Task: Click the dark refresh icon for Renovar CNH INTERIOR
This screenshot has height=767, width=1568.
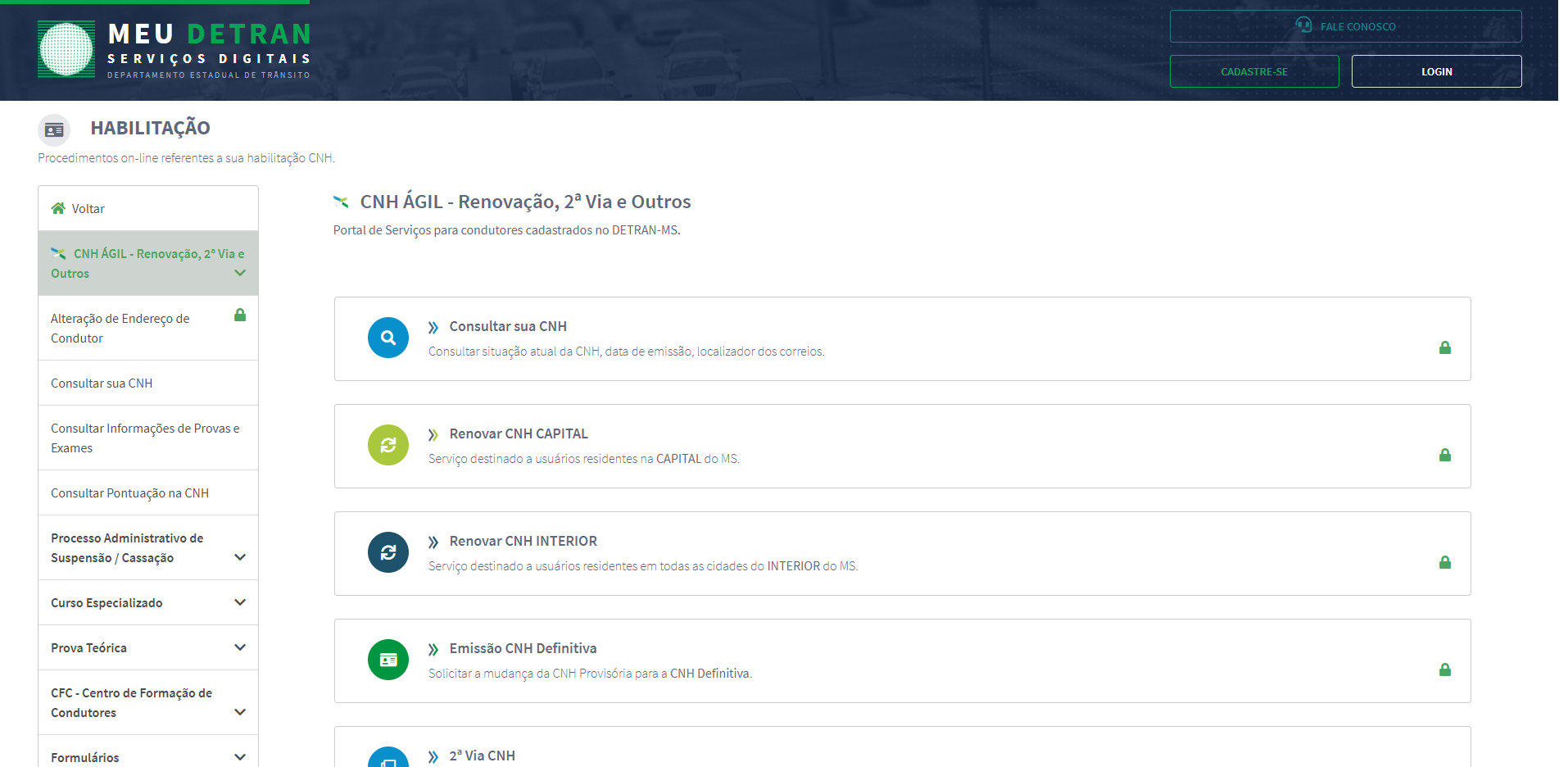Action: (388, 552)
